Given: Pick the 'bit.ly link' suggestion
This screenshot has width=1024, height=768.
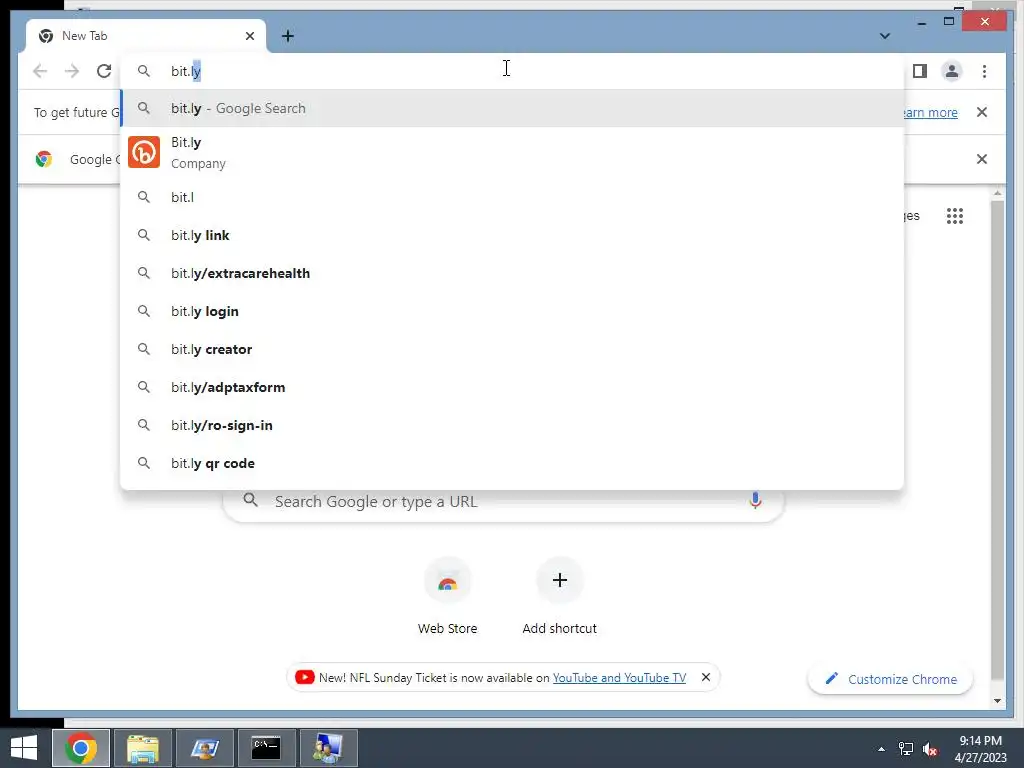Looking at the screenshot, I should [x=512, y=235].
